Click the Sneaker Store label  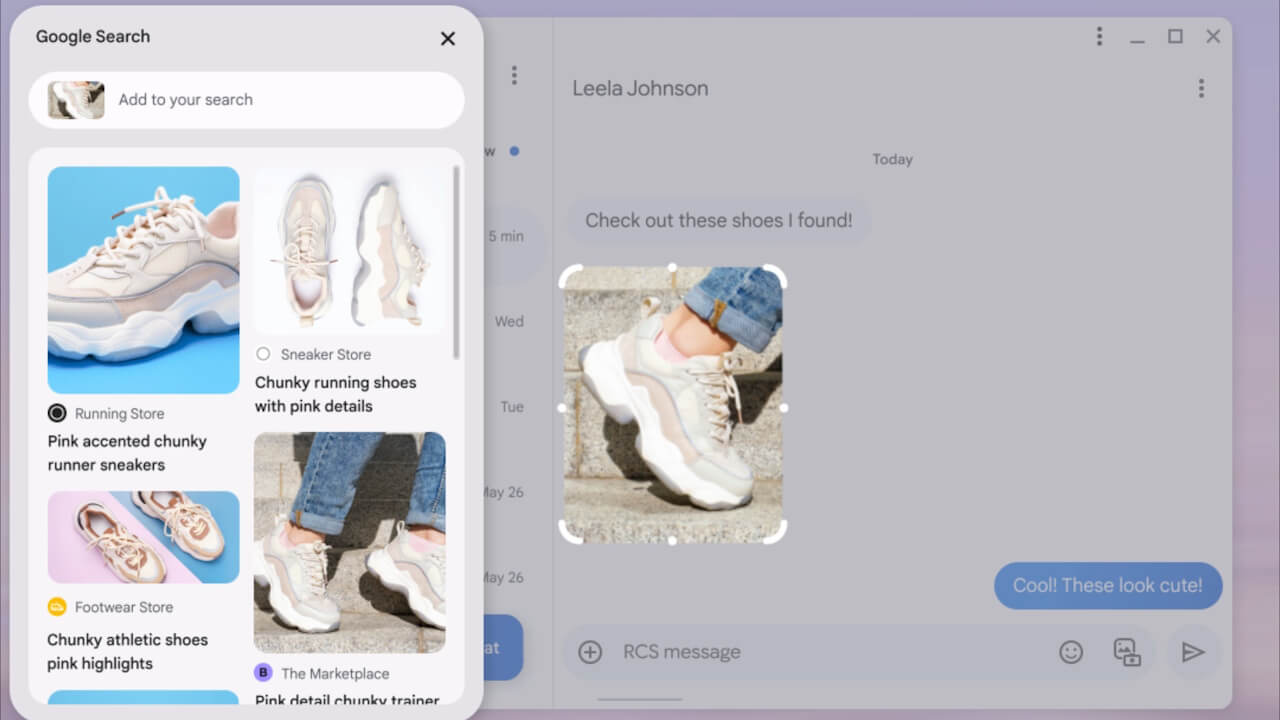(x=325, y=354)
